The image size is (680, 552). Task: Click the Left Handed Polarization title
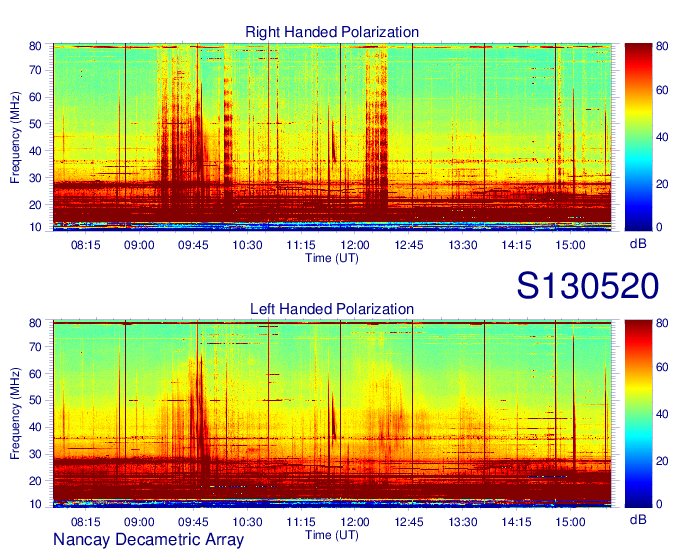[332, 309]
